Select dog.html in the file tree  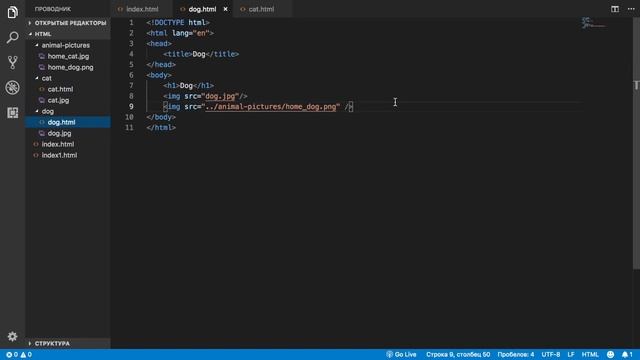tap(68, 122)
